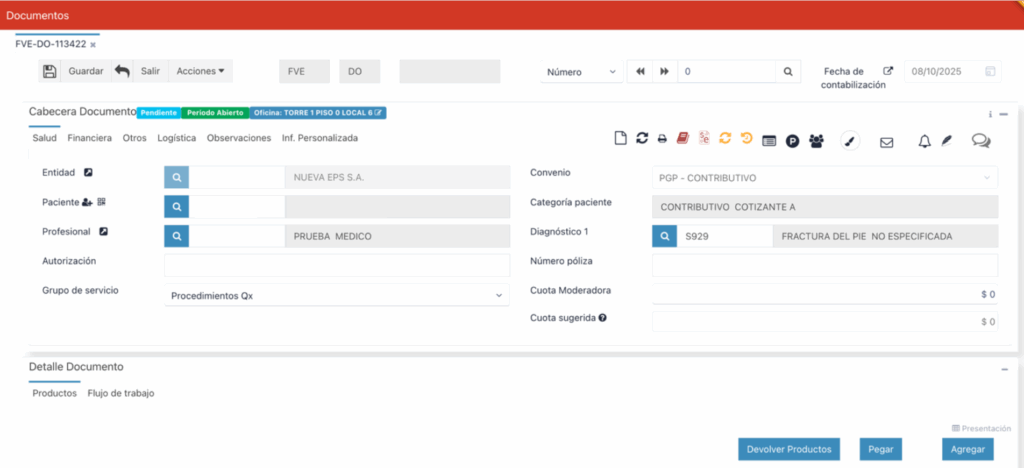
Task: Click the red book icon
Action: [683, 140]
